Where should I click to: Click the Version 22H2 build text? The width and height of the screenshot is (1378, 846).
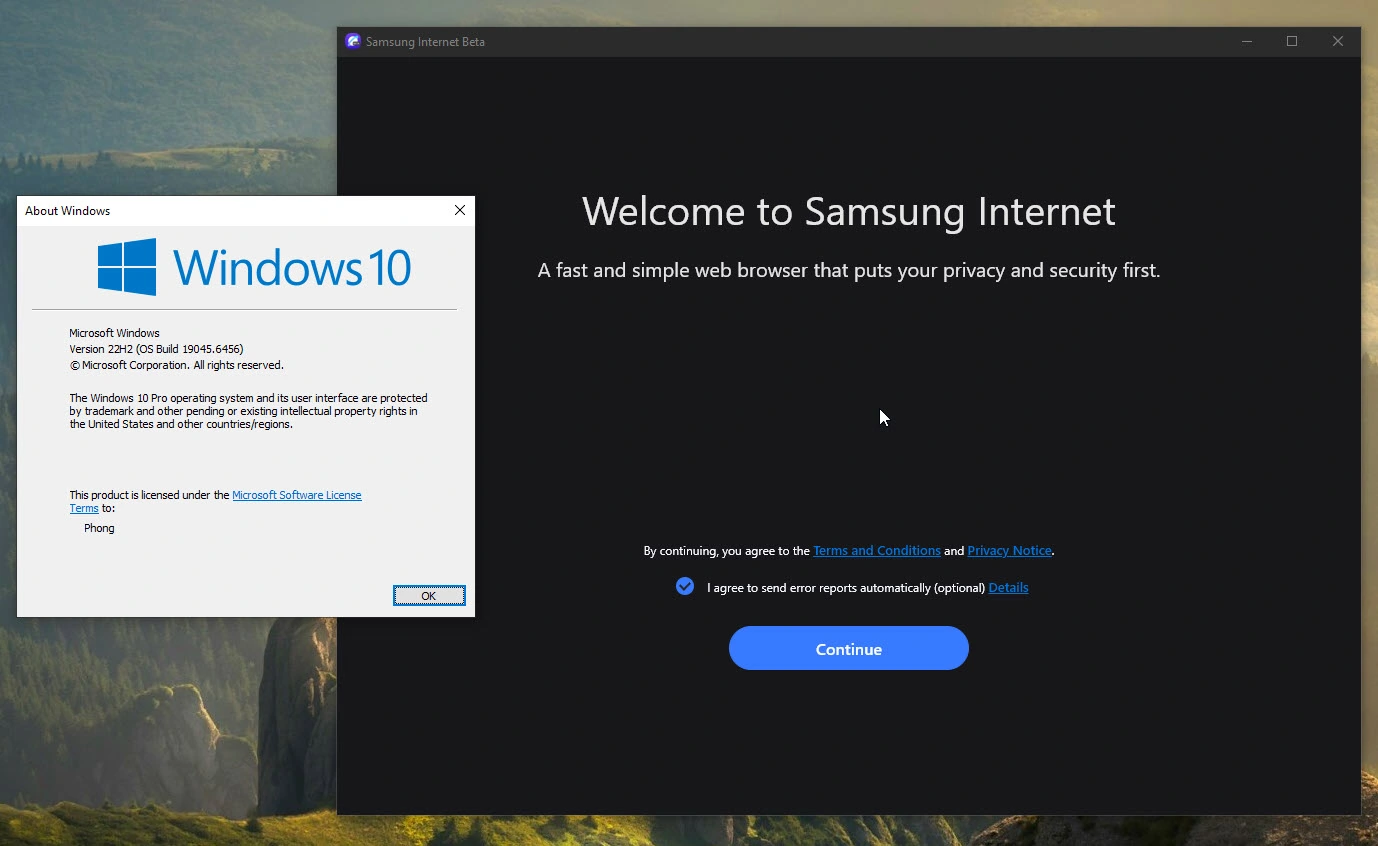pyautogui.click(x=156, y=349)
